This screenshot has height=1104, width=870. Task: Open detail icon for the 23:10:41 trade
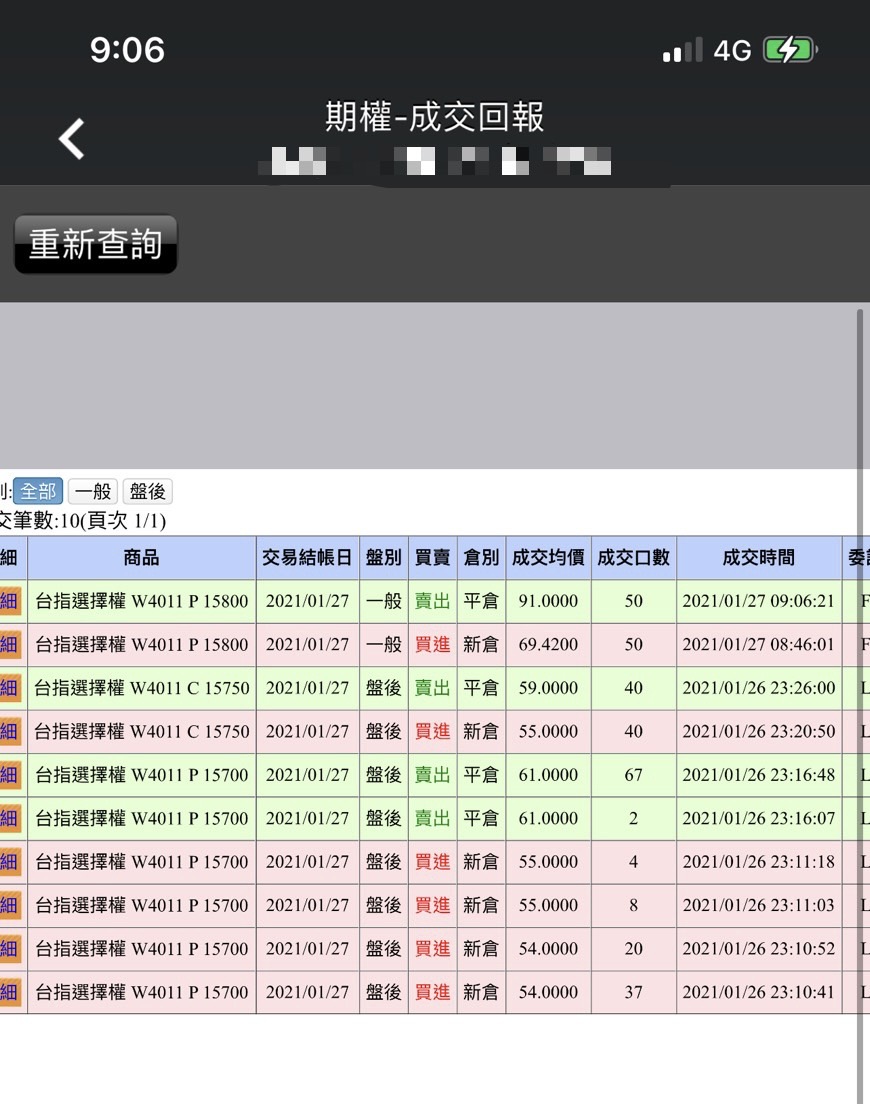(x=10, y=992)
